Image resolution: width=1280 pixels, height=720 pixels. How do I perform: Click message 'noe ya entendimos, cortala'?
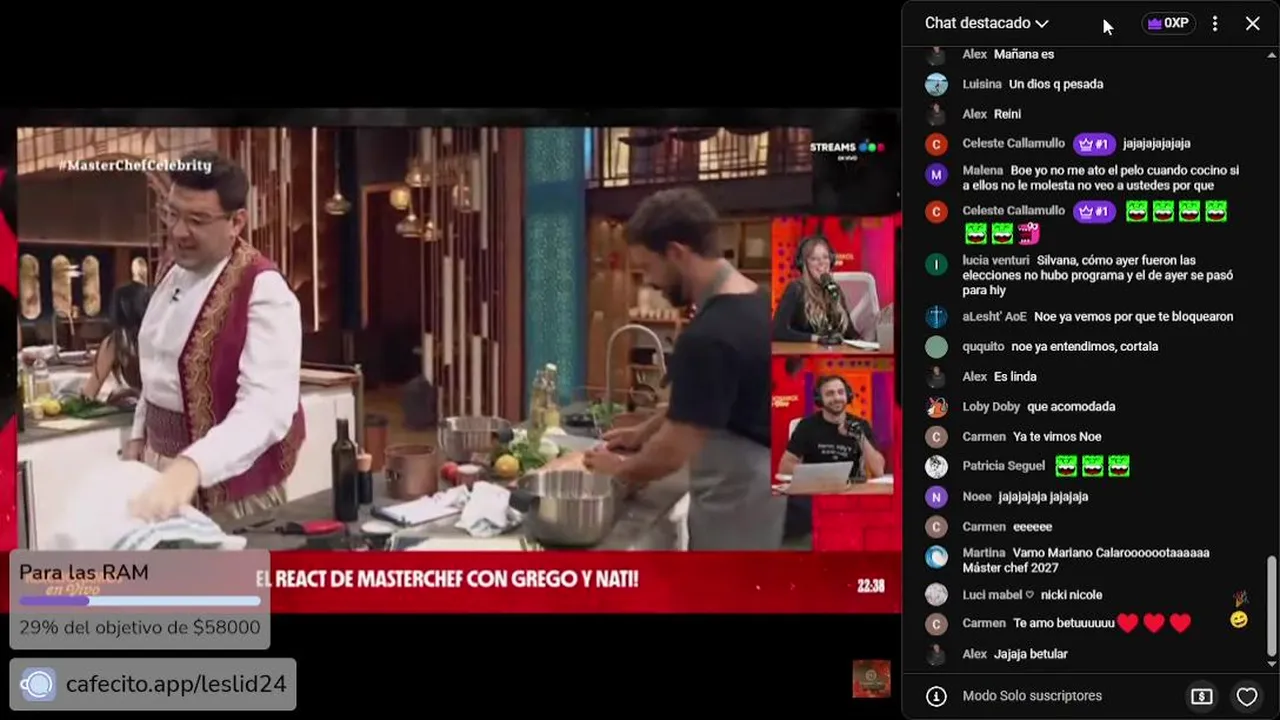[1084, 346]
